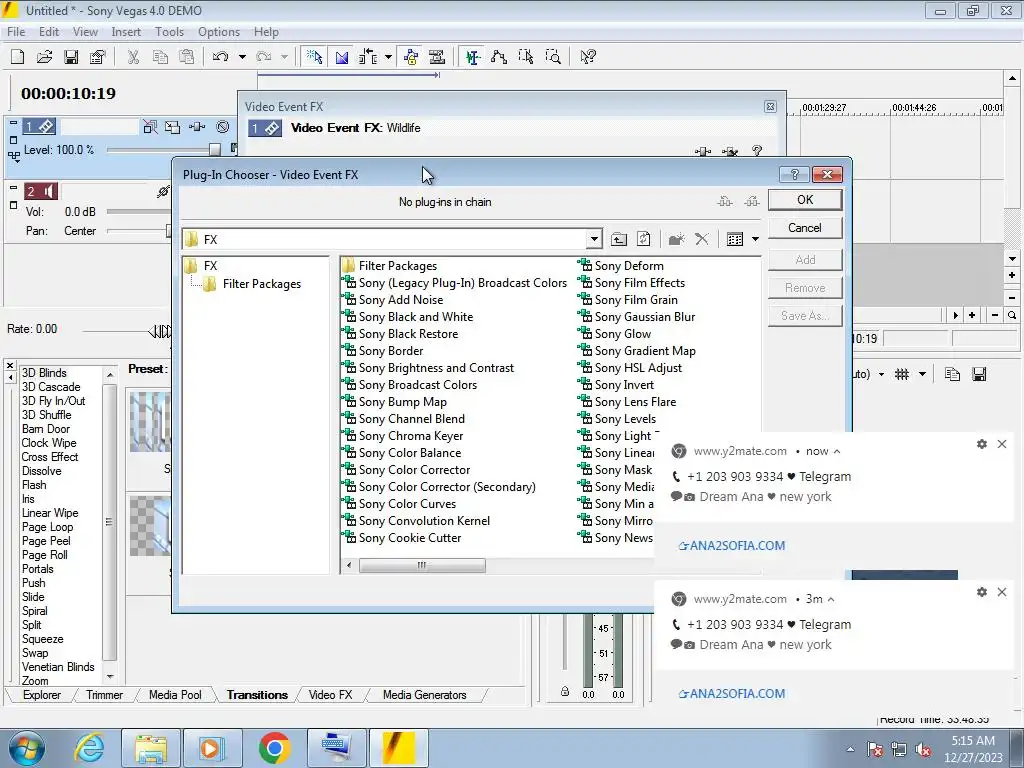The width and height of the screenshot is (1024, 768).
Task: Click the Up One Level folder icon
Action: click(x=618, y=239)
